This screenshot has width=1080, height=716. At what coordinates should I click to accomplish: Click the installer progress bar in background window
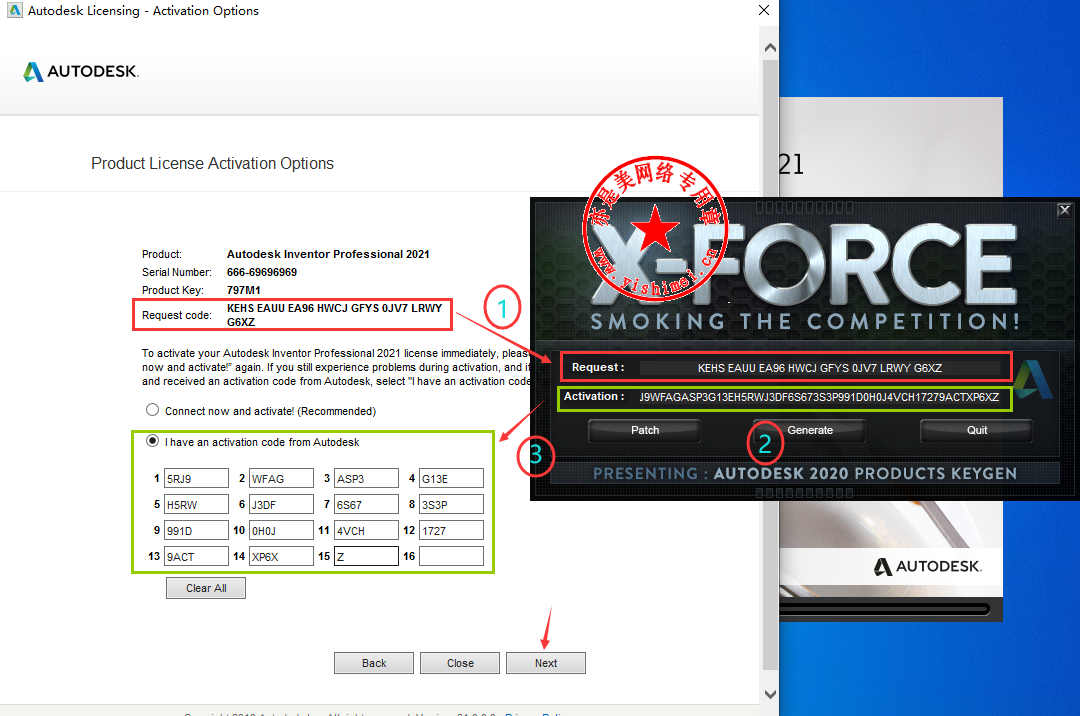pyautogui.click(x=885, y=609)
